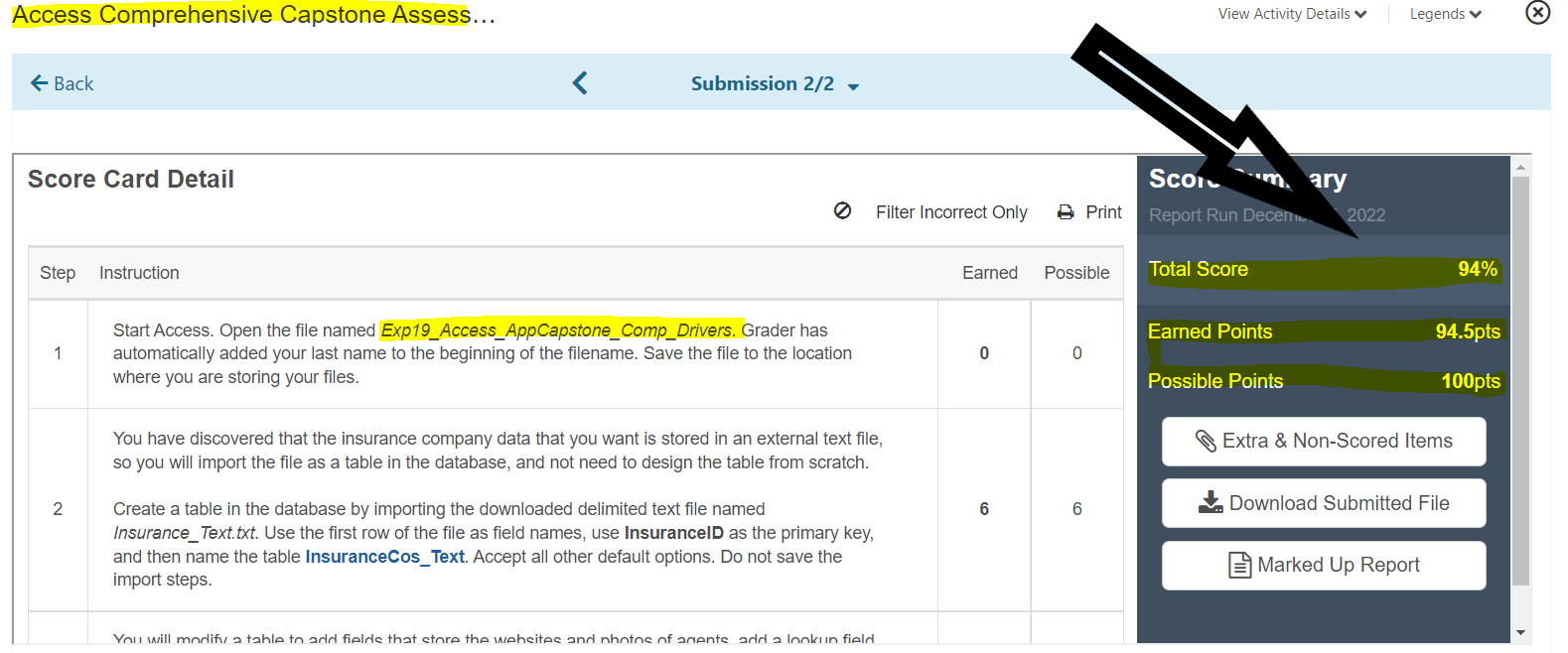Click Download Submitted File button

pyautogui.click(x=1324, y=503)
